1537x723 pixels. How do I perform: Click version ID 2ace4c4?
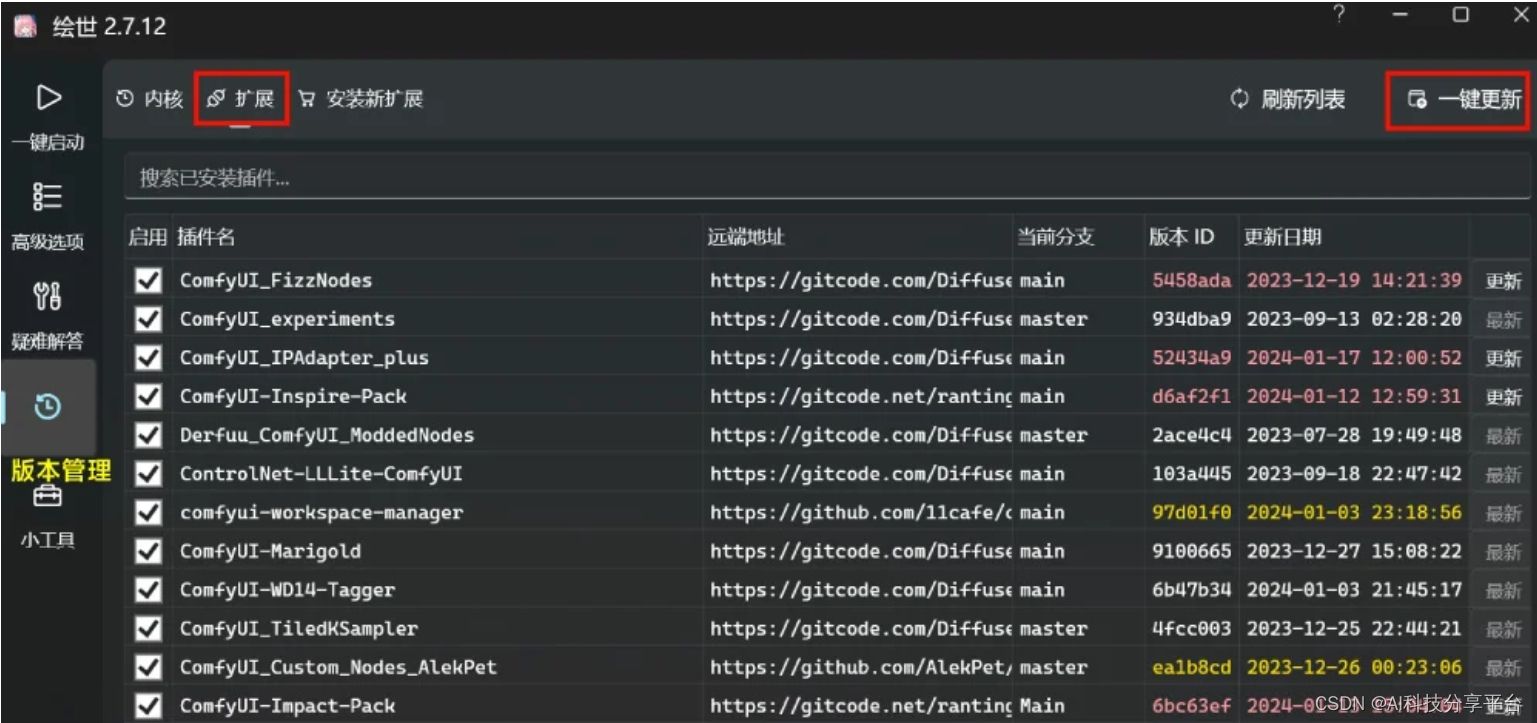(1192, 436)
